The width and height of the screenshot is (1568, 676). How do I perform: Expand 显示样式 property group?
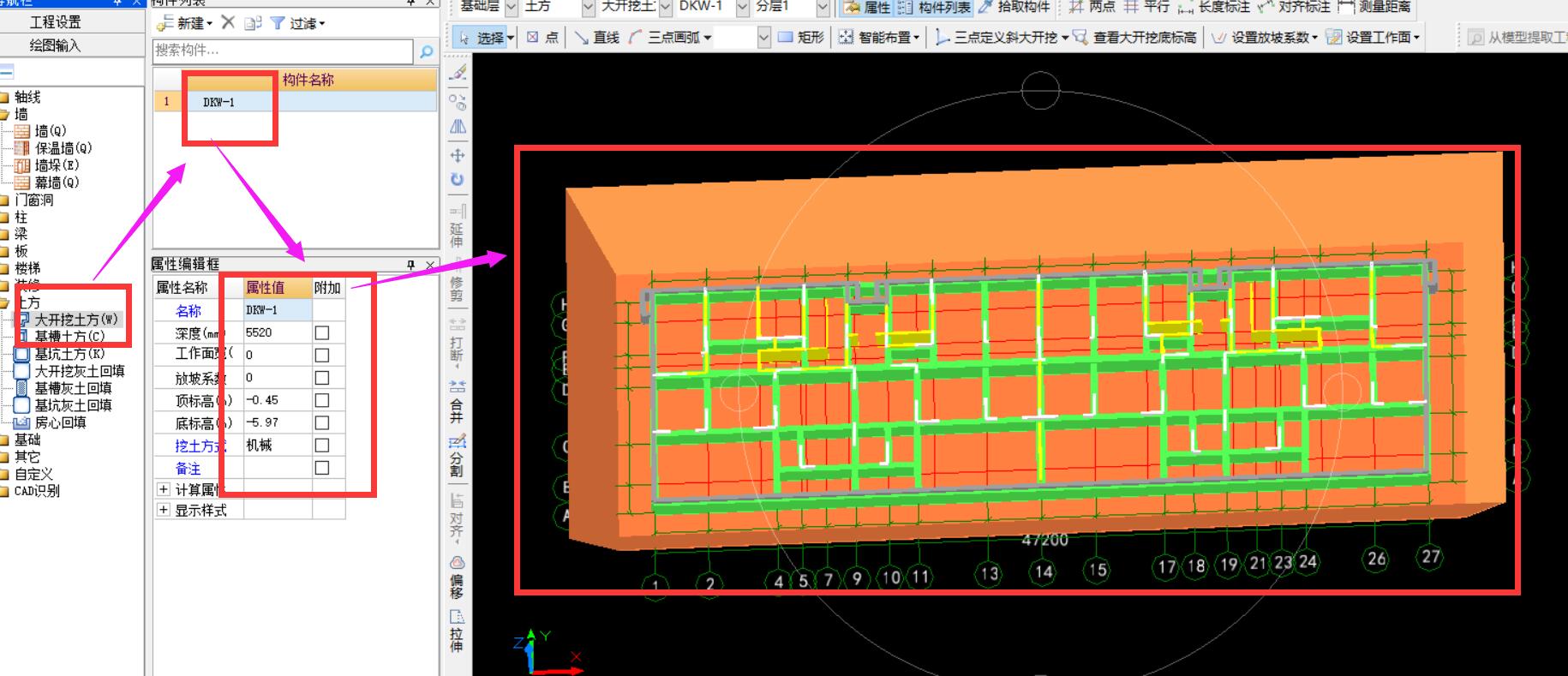164,510
